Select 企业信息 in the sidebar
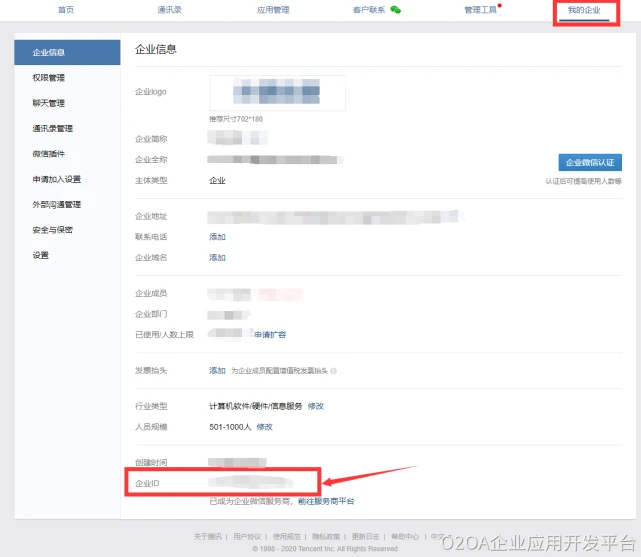The image size is (641, 557). pyautogui.click(x=67, y=52)
